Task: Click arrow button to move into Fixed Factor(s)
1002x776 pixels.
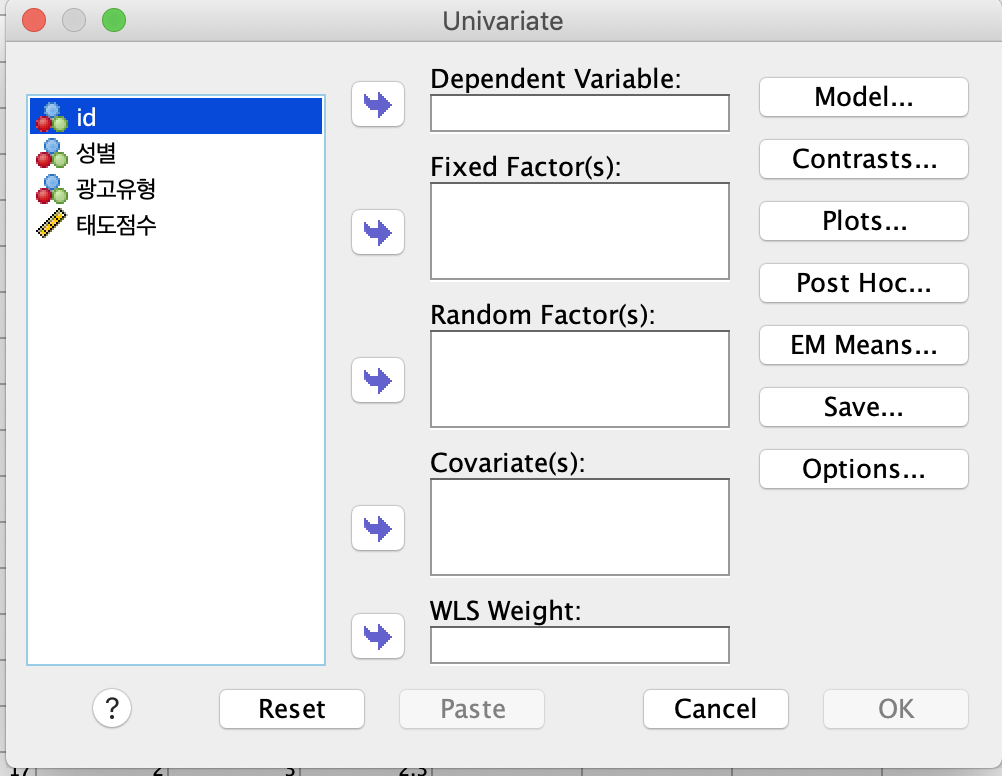Action: coord(378,232)
